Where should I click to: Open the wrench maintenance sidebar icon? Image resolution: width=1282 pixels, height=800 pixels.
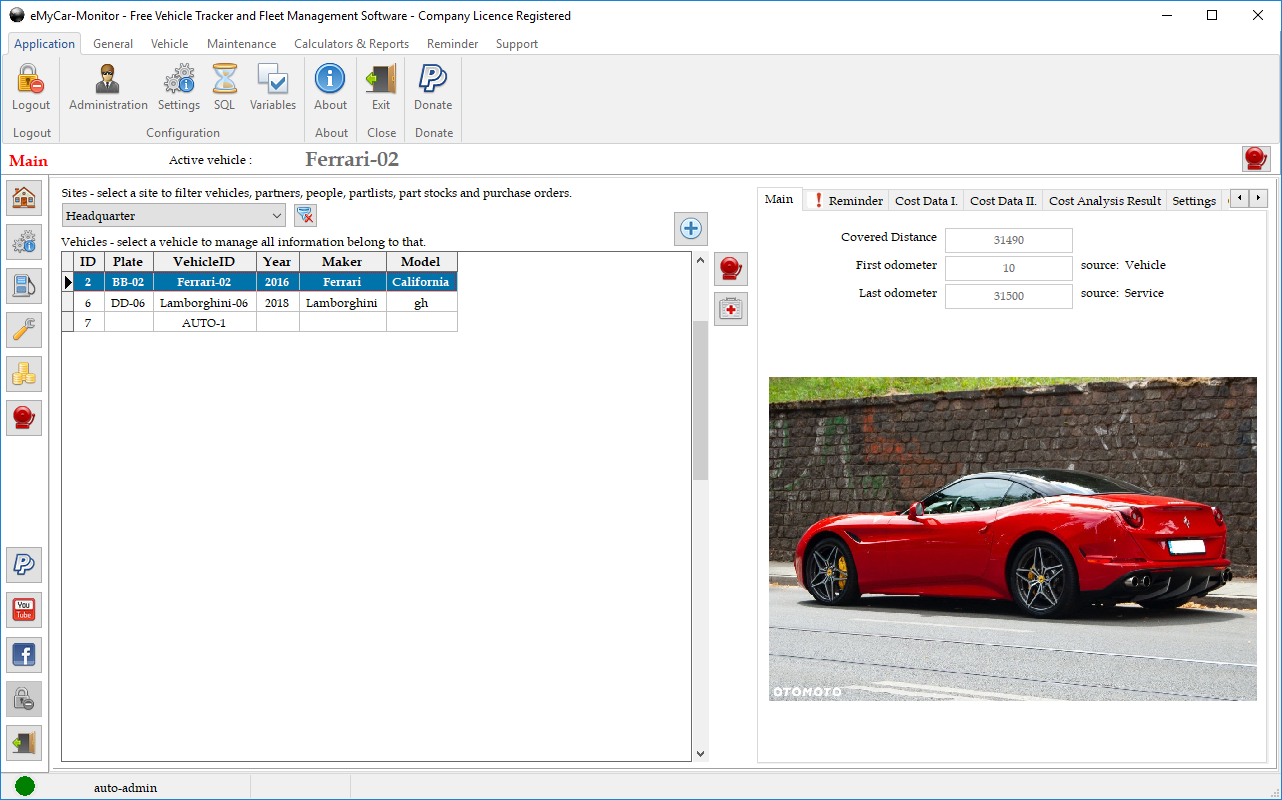click(25, 330)
